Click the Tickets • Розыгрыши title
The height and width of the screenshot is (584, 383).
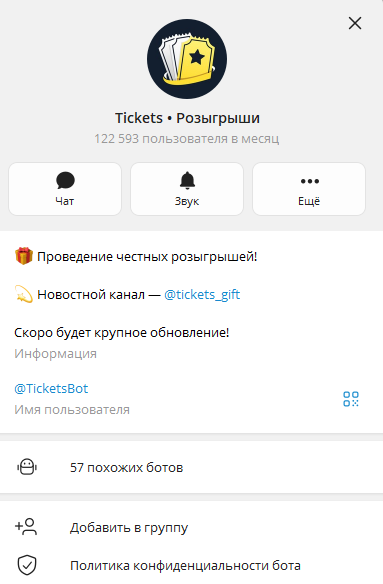(187, 118)
